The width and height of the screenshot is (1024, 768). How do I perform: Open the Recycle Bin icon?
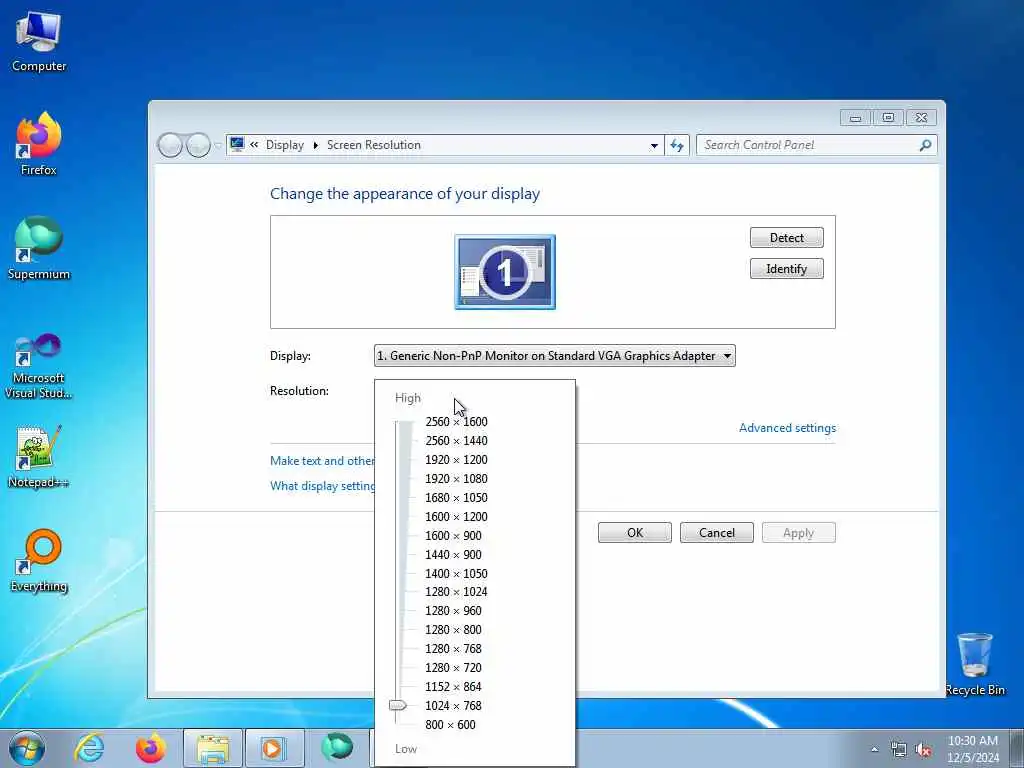pos(974,664)
